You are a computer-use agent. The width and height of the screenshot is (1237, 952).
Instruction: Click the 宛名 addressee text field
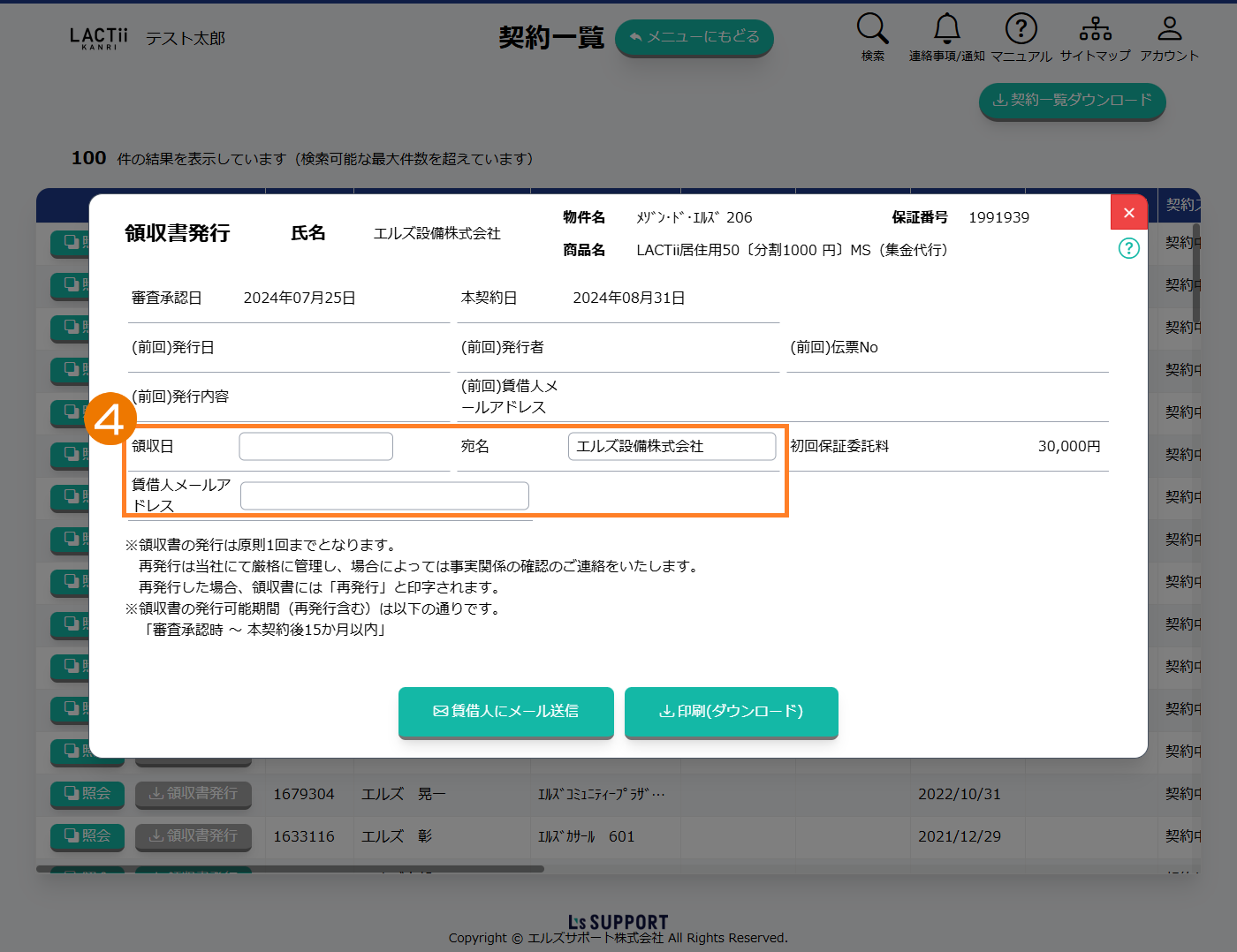672,447
